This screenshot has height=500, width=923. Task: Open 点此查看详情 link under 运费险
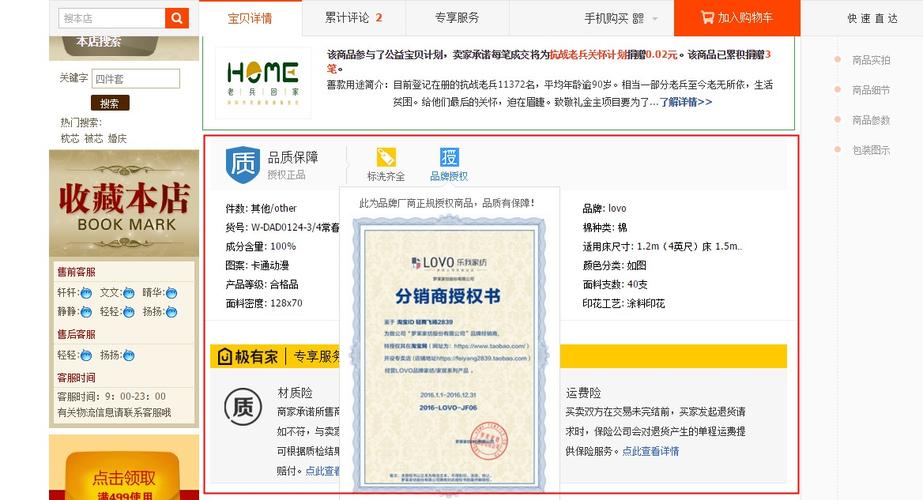click(650, 451)
